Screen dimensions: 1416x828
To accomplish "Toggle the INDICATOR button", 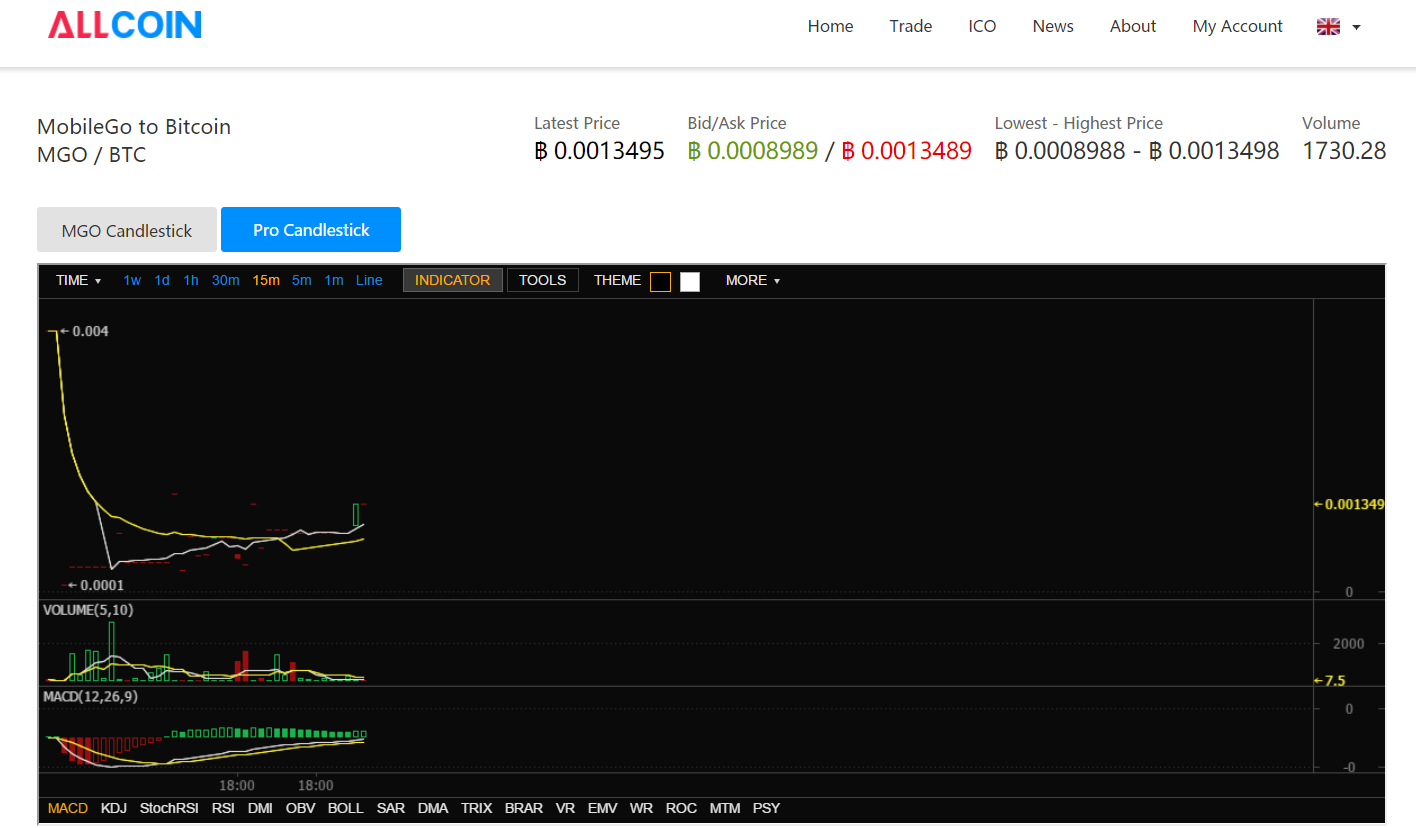I will tap(453, 280).
